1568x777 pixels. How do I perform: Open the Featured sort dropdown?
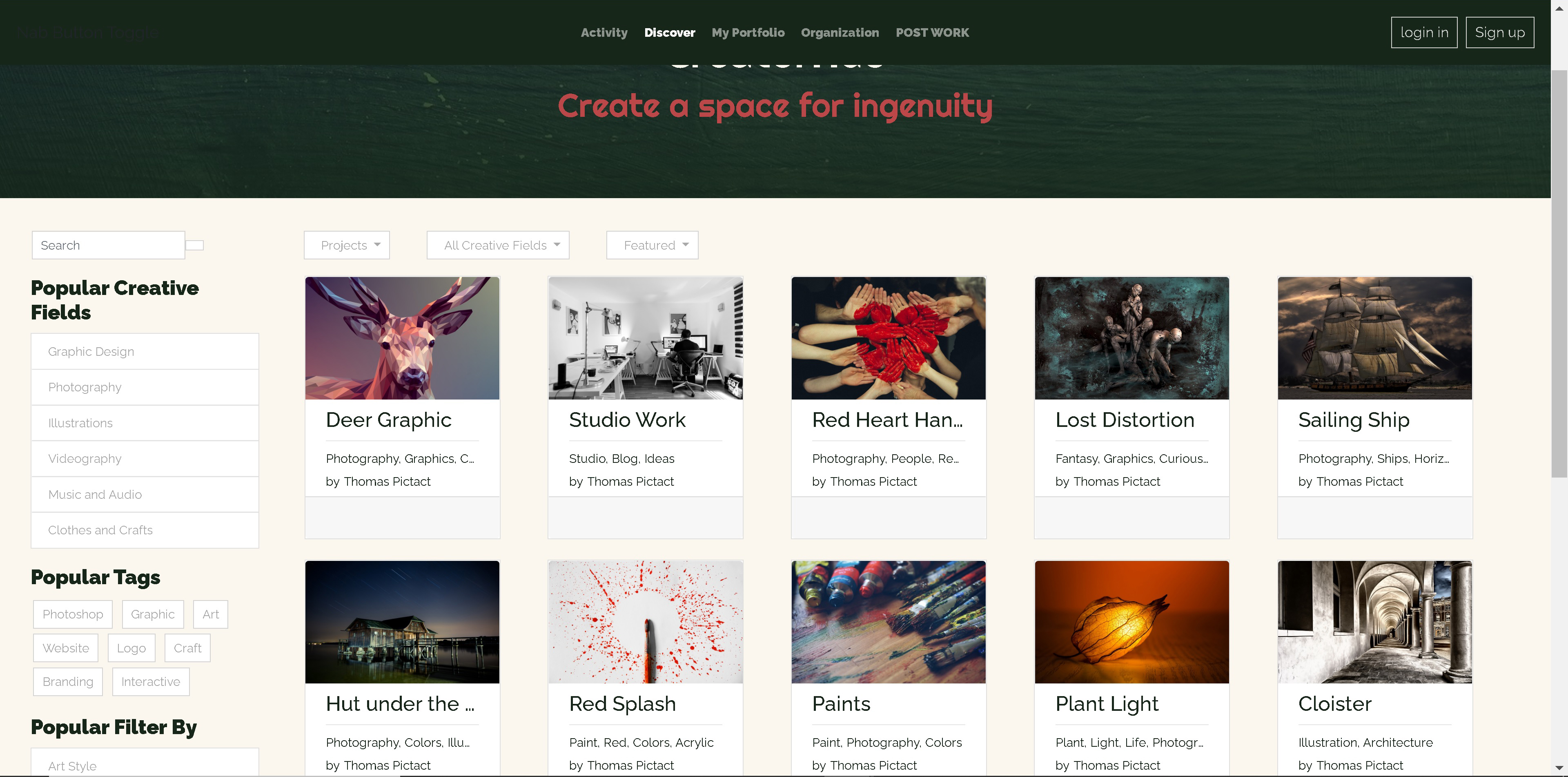pos(652,245)
